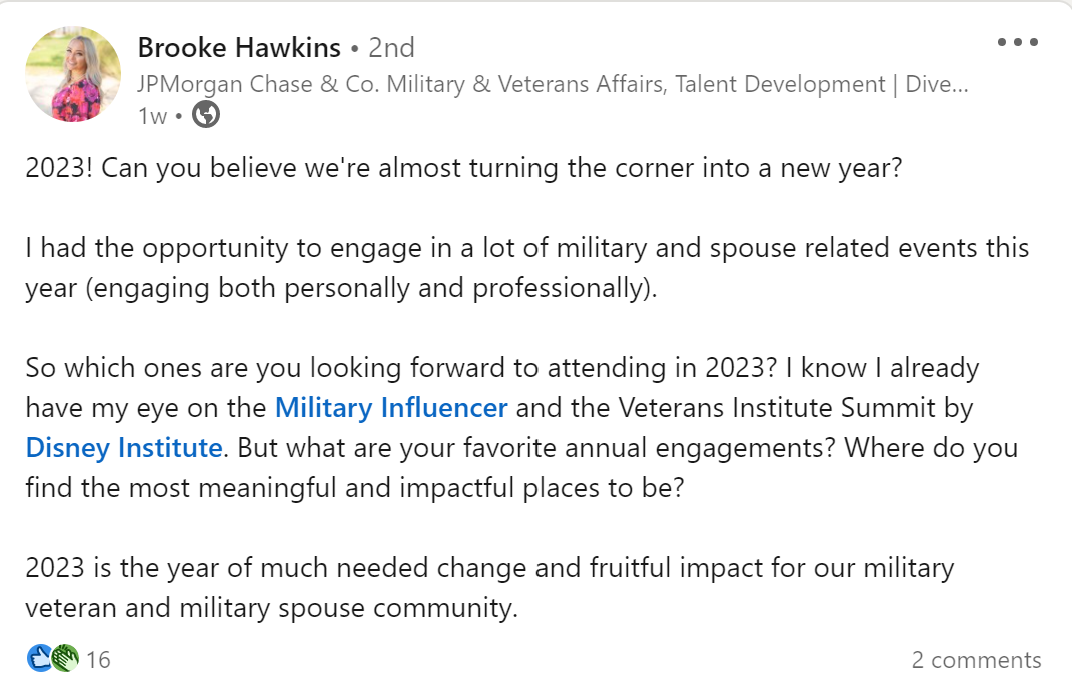Follow the Military Influencer mention link

point(391,408)
